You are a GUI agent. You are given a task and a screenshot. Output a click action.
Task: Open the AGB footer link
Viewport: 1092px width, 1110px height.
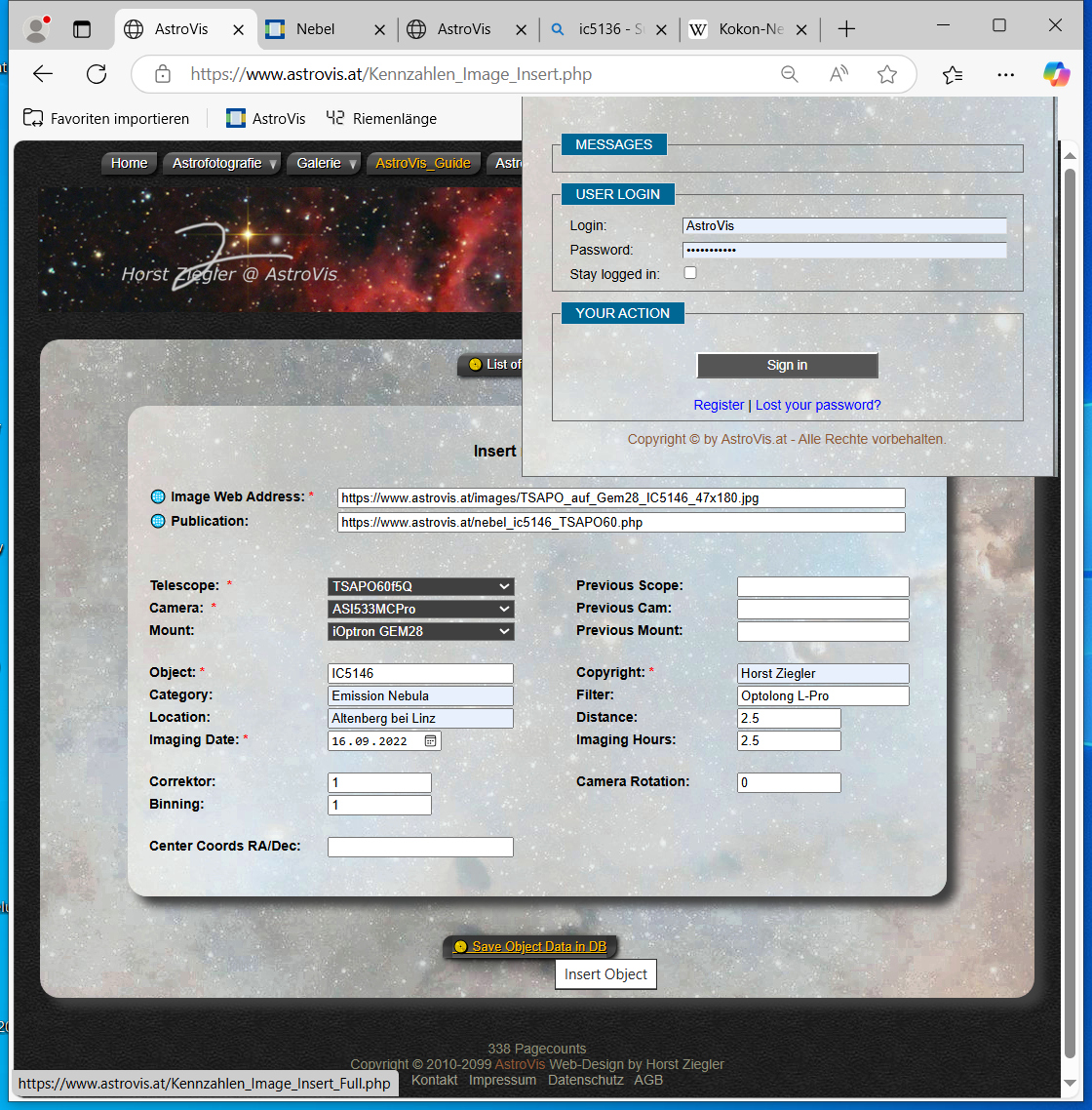click(x=648, y=1081)
